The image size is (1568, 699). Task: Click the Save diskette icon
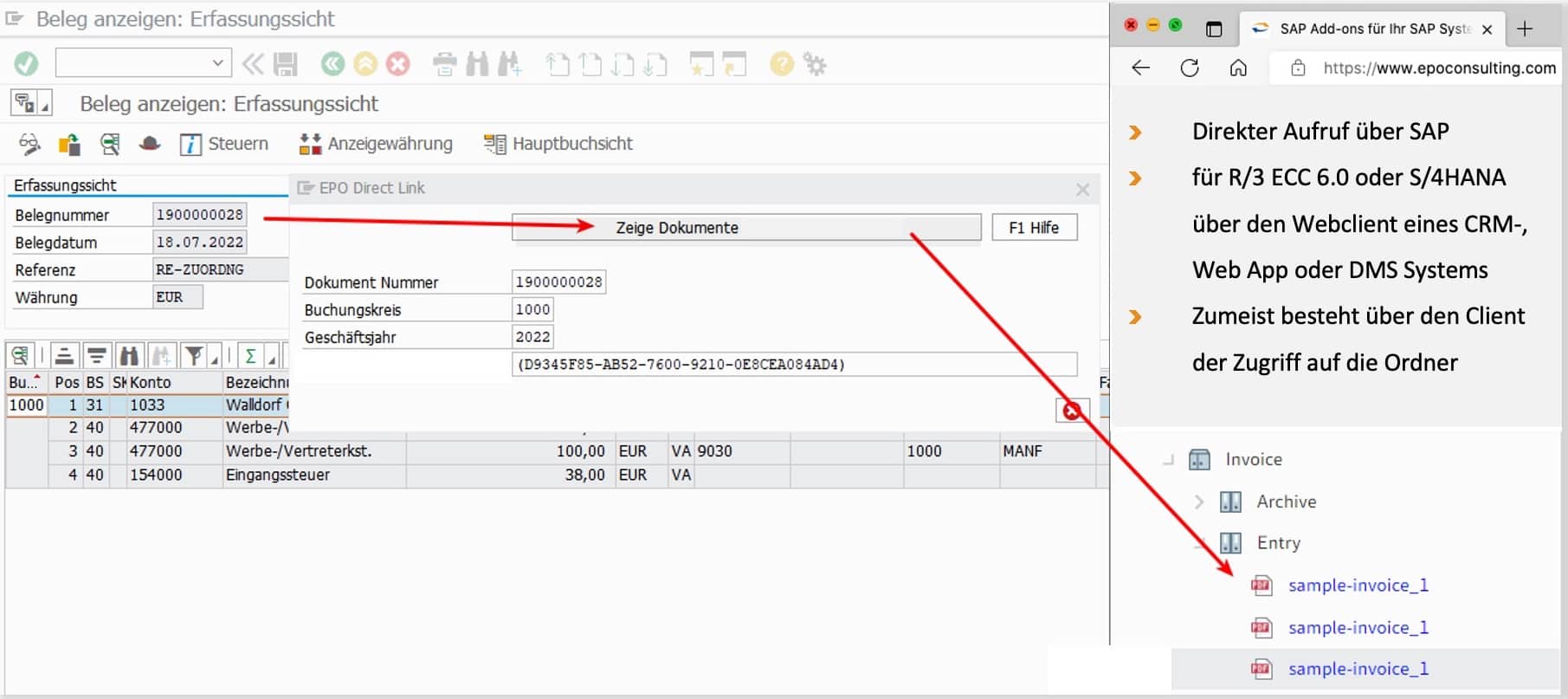[x=286, y=64]
